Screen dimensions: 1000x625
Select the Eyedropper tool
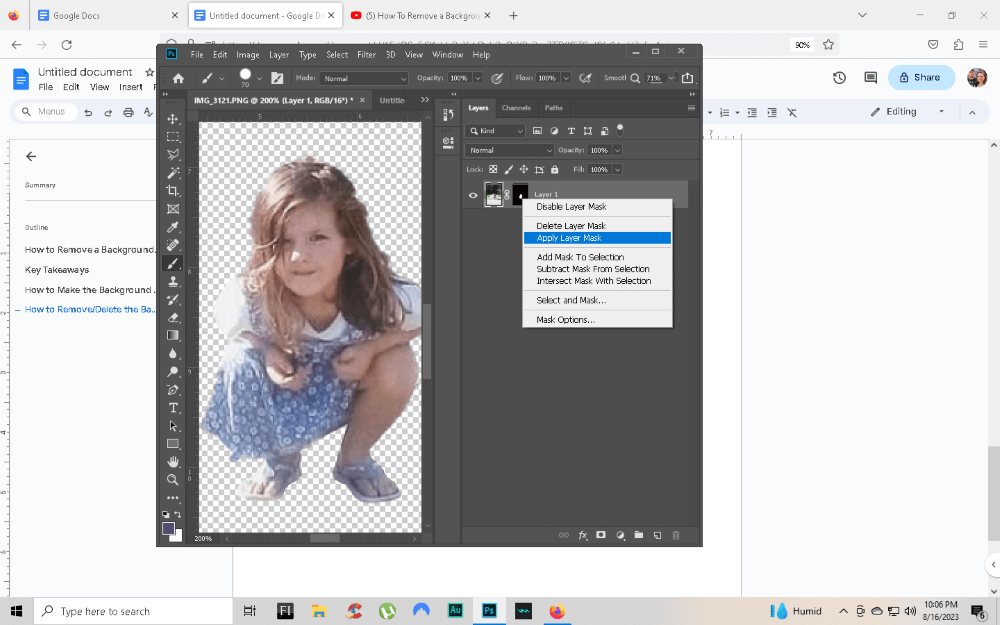173,227
